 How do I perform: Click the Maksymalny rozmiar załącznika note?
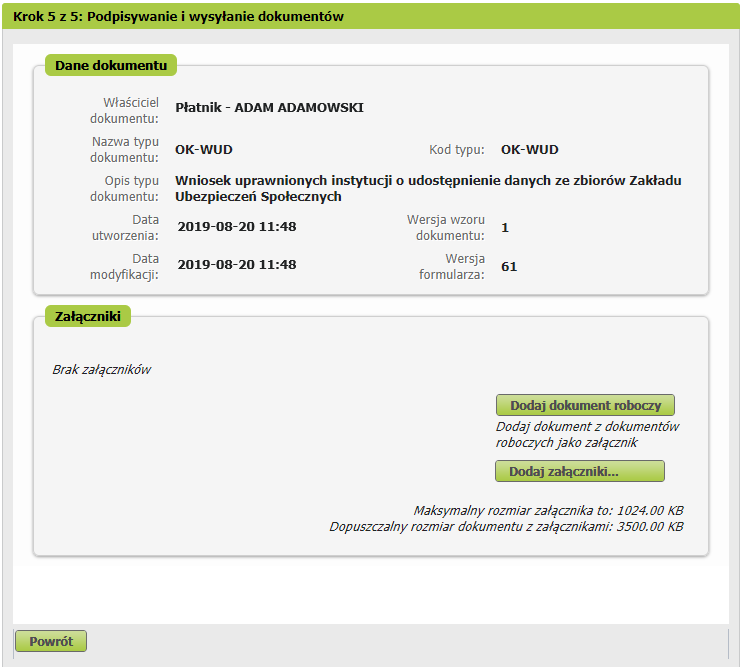click(x=548, y=510)
